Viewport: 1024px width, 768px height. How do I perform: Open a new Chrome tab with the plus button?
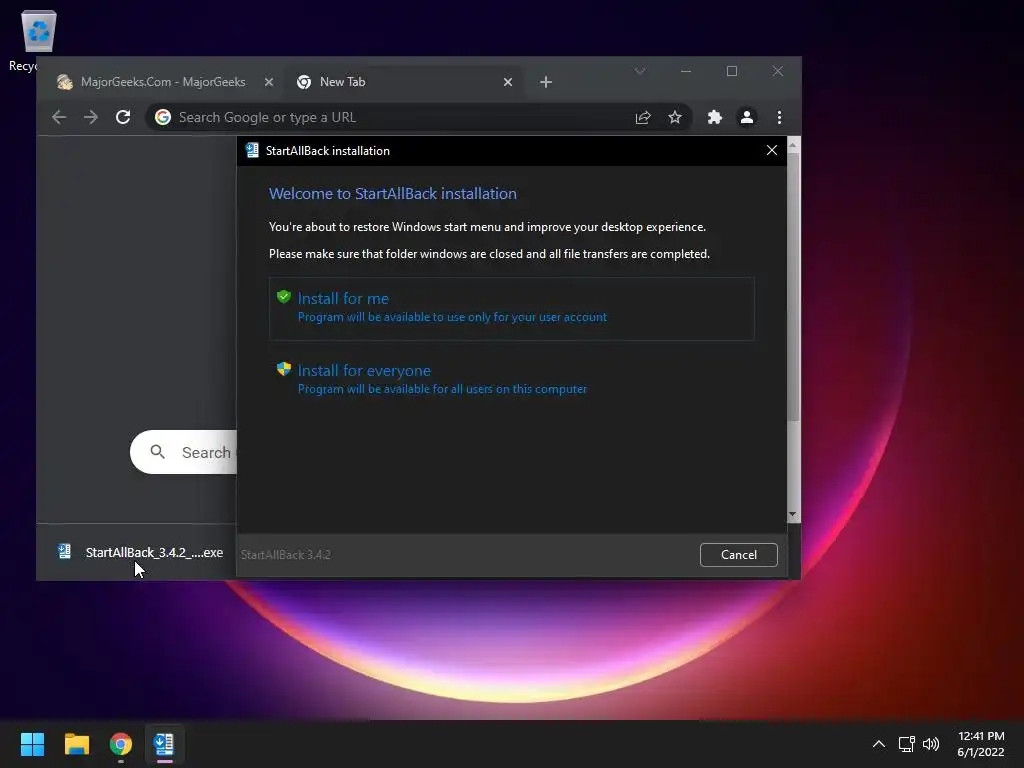546,82
